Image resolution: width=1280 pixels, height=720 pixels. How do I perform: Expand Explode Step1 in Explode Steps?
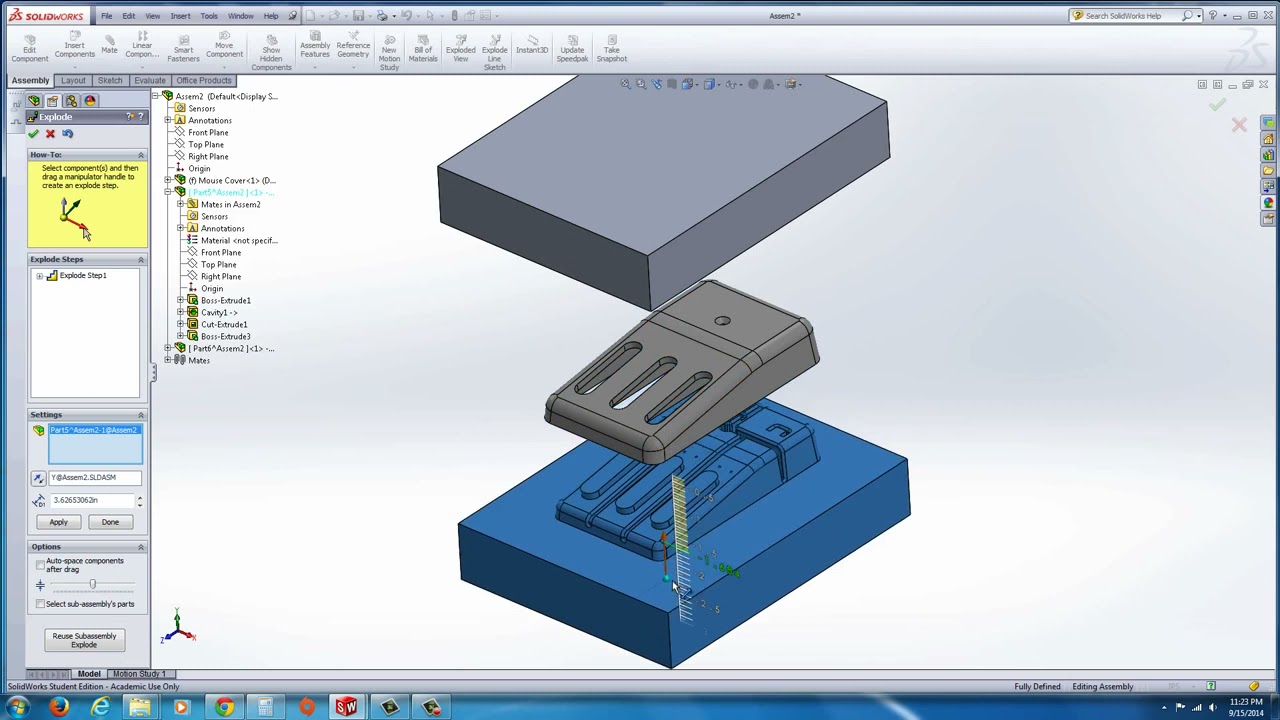pos(39,276)
